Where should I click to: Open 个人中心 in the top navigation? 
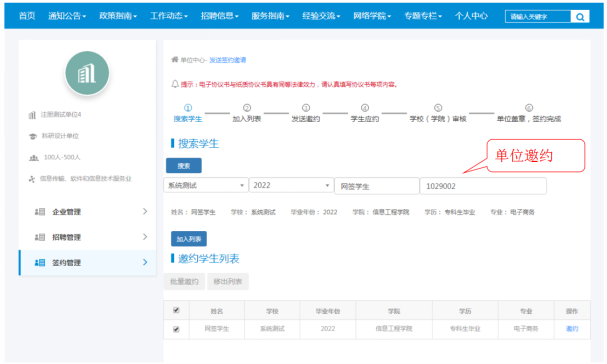(471, 16)
